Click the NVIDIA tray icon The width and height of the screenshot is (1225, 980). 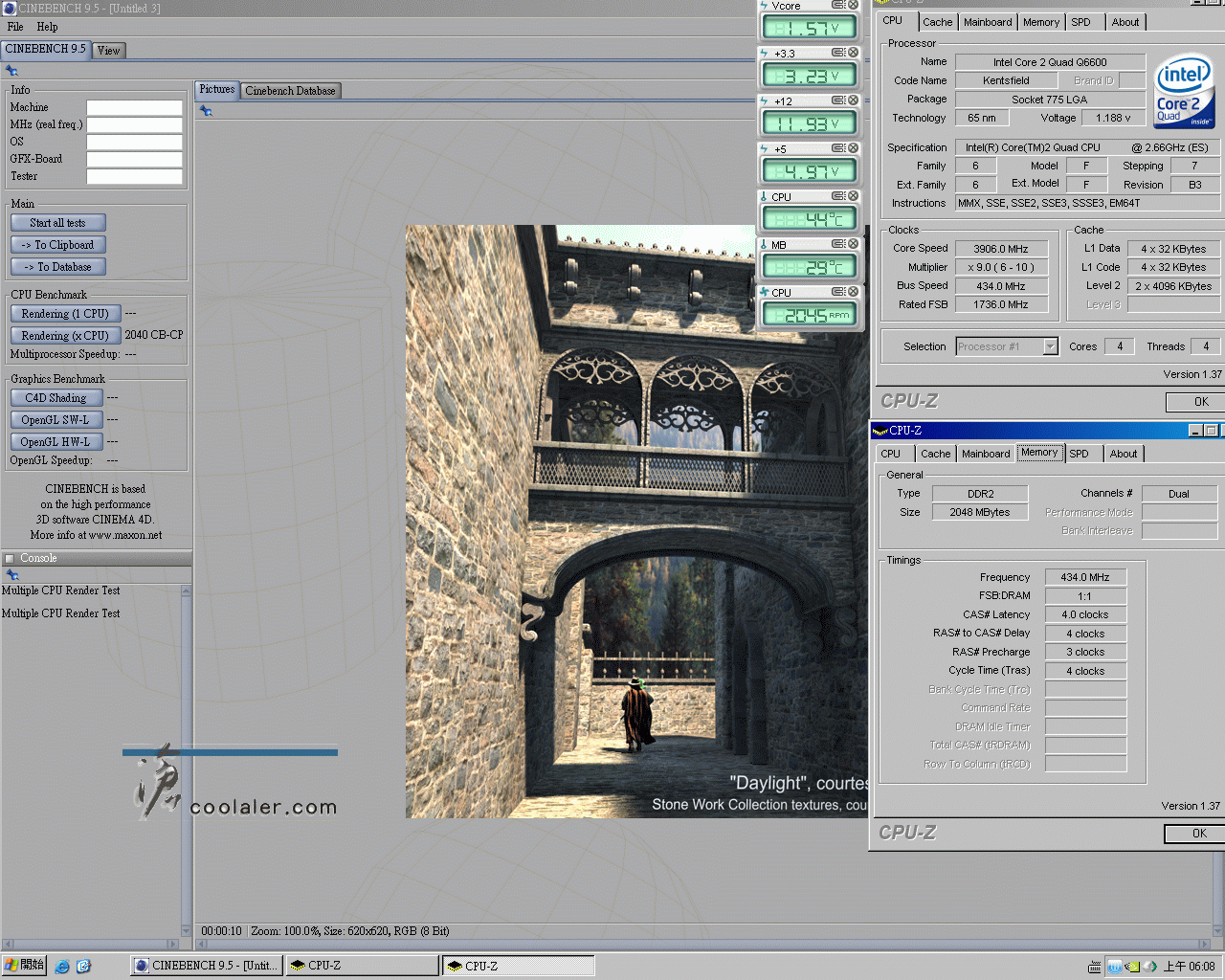(1132, 967)
